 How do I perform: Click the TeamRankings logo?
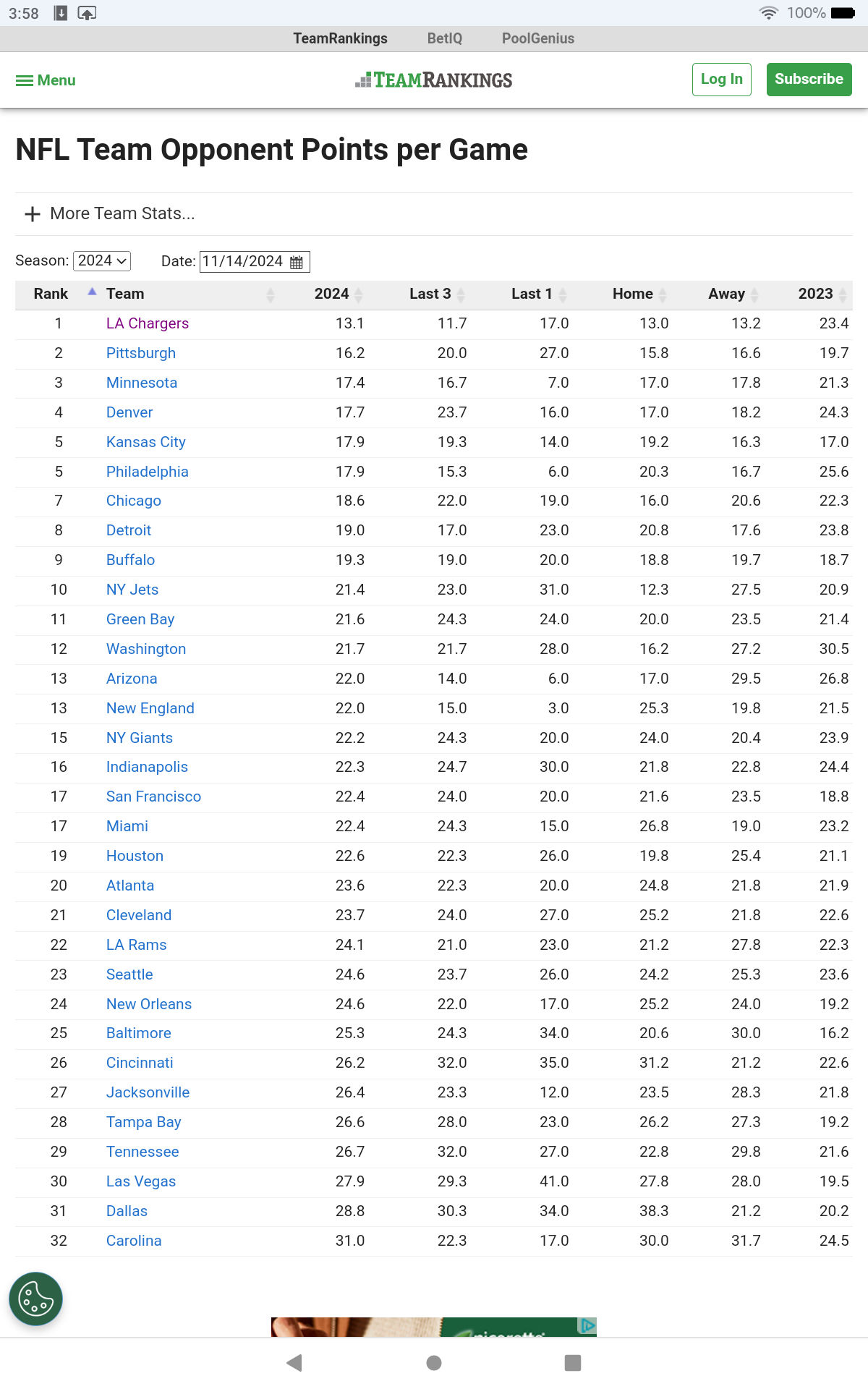[434, 80]
